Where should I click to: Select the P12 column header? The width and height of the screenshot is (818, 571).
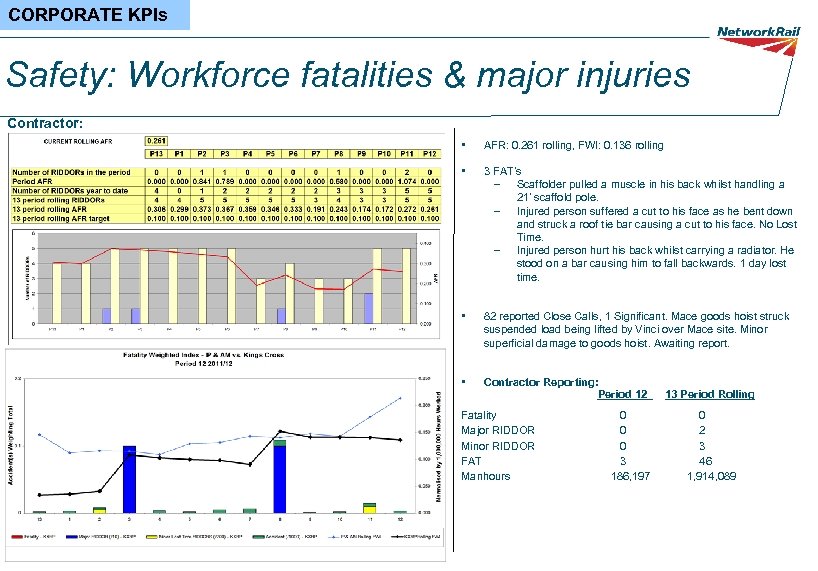point(430,154)
